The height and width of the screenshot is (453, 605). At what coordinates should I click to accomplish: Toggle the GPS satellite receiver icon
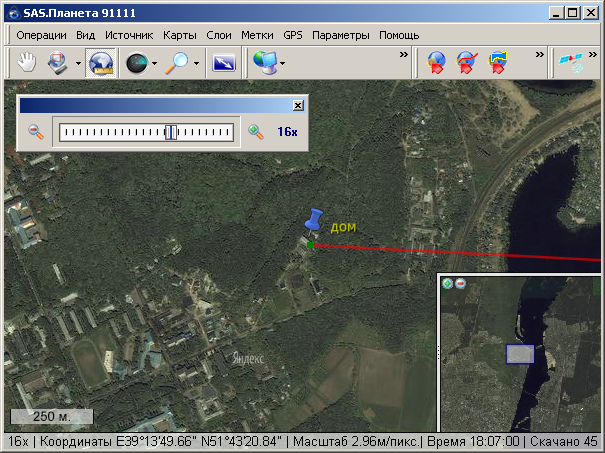point(573,63)
